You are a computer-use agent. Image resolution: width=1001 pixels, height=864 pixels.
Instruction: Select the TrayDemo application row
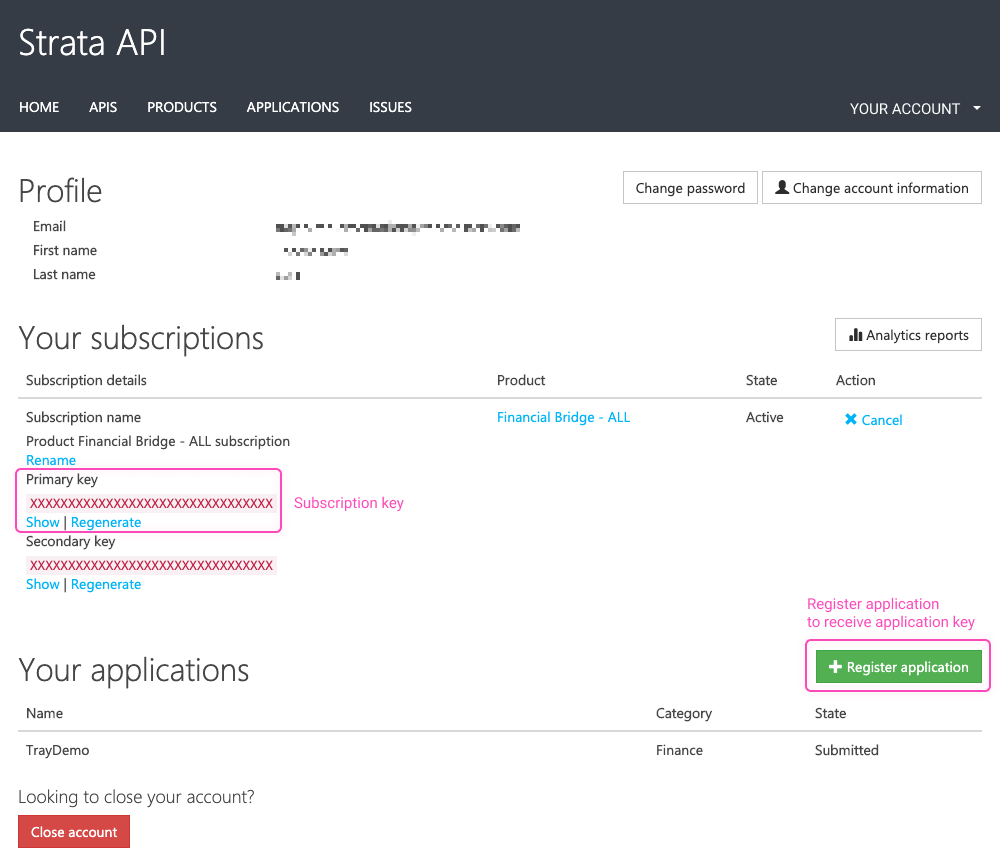tap(57, 750)
